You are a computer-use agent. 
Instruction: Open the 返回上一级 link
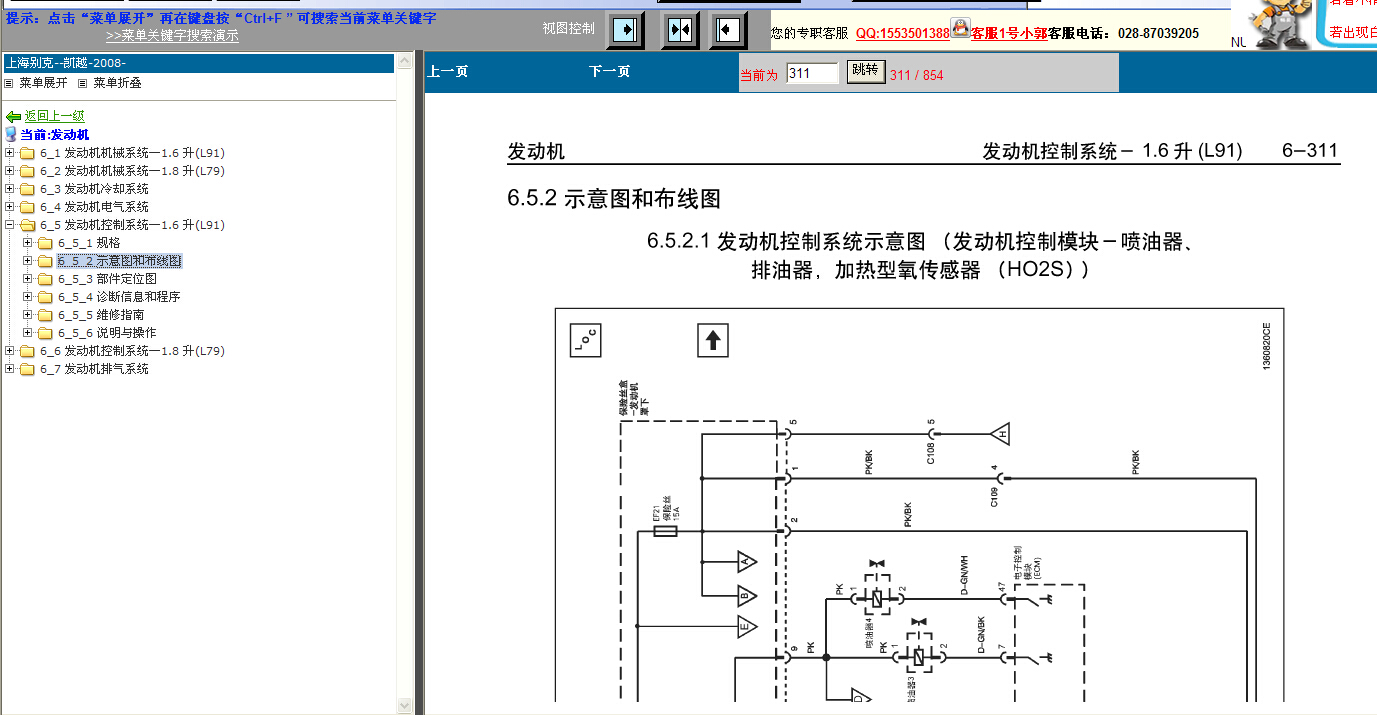click(55, 117)
